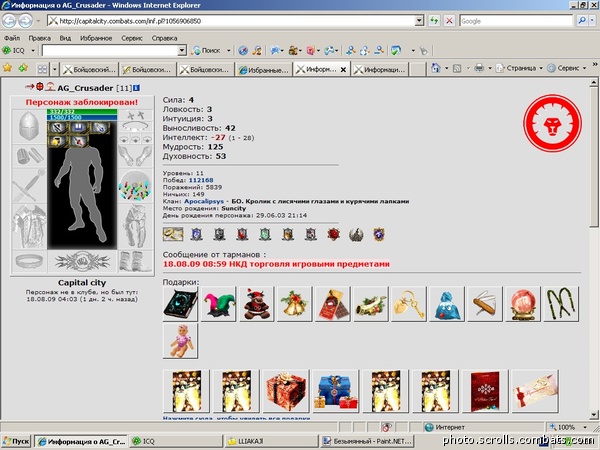
Task: Click the Print icon
Action: (479, 68)
